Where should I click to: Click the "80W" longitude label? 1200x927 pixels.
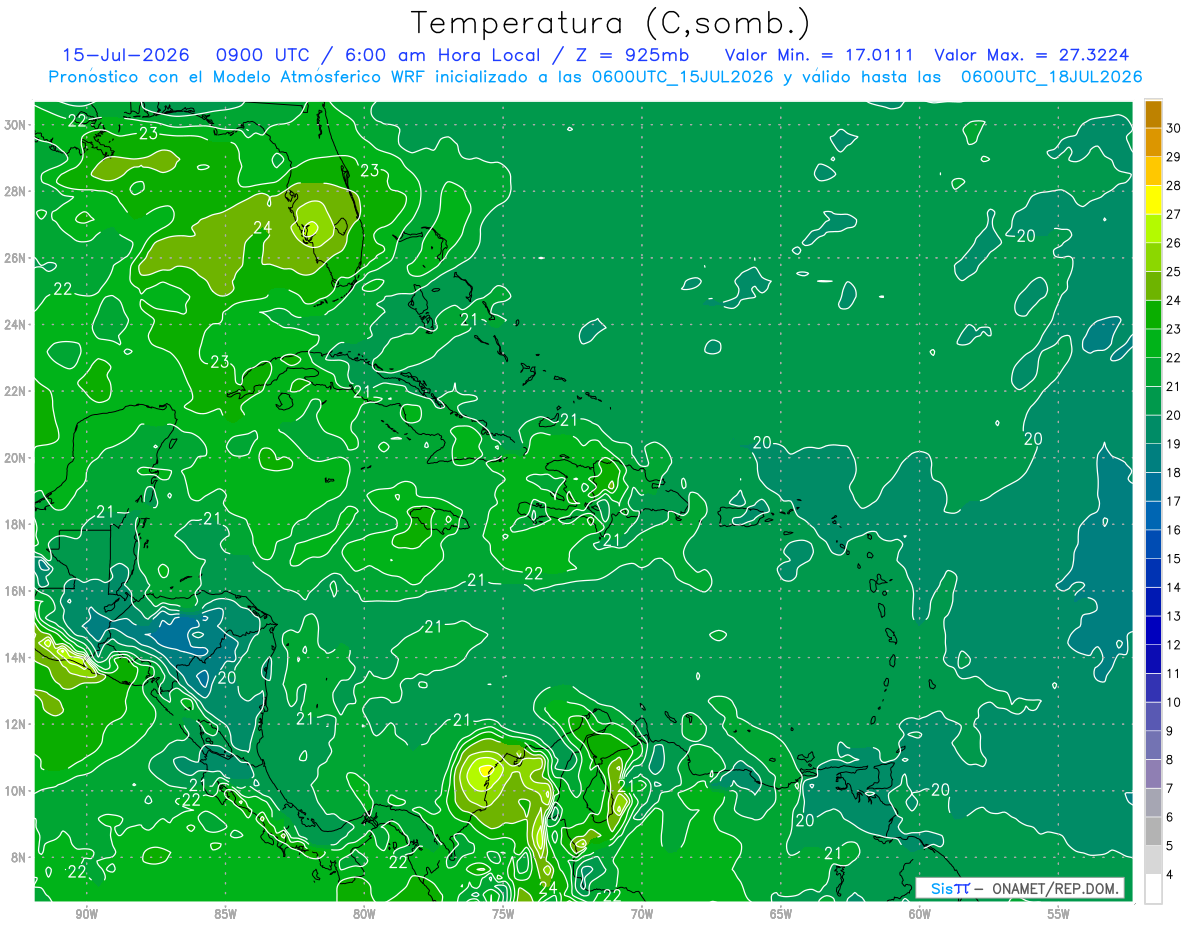[x=364, y=914]
